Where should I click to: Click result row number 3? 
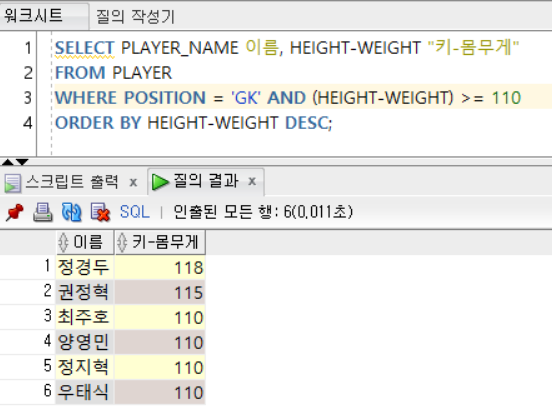coord(48,315)
